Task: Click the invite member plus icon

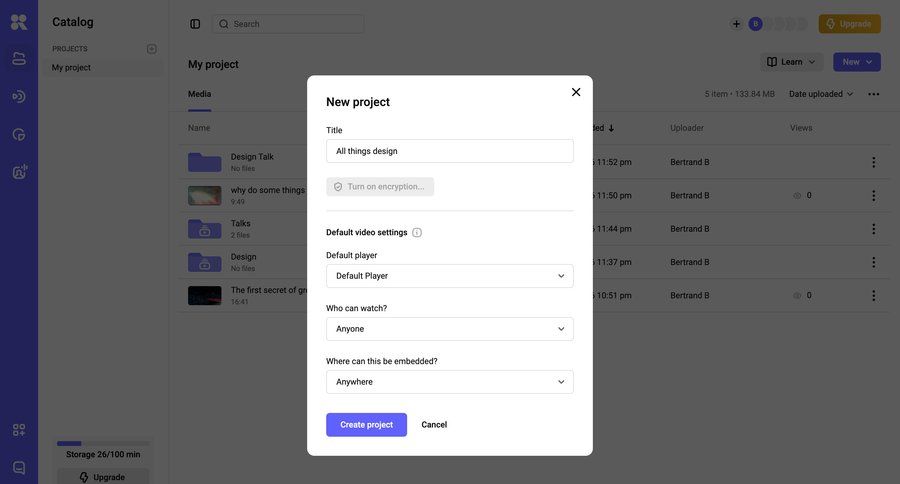Action: [737, 24]
